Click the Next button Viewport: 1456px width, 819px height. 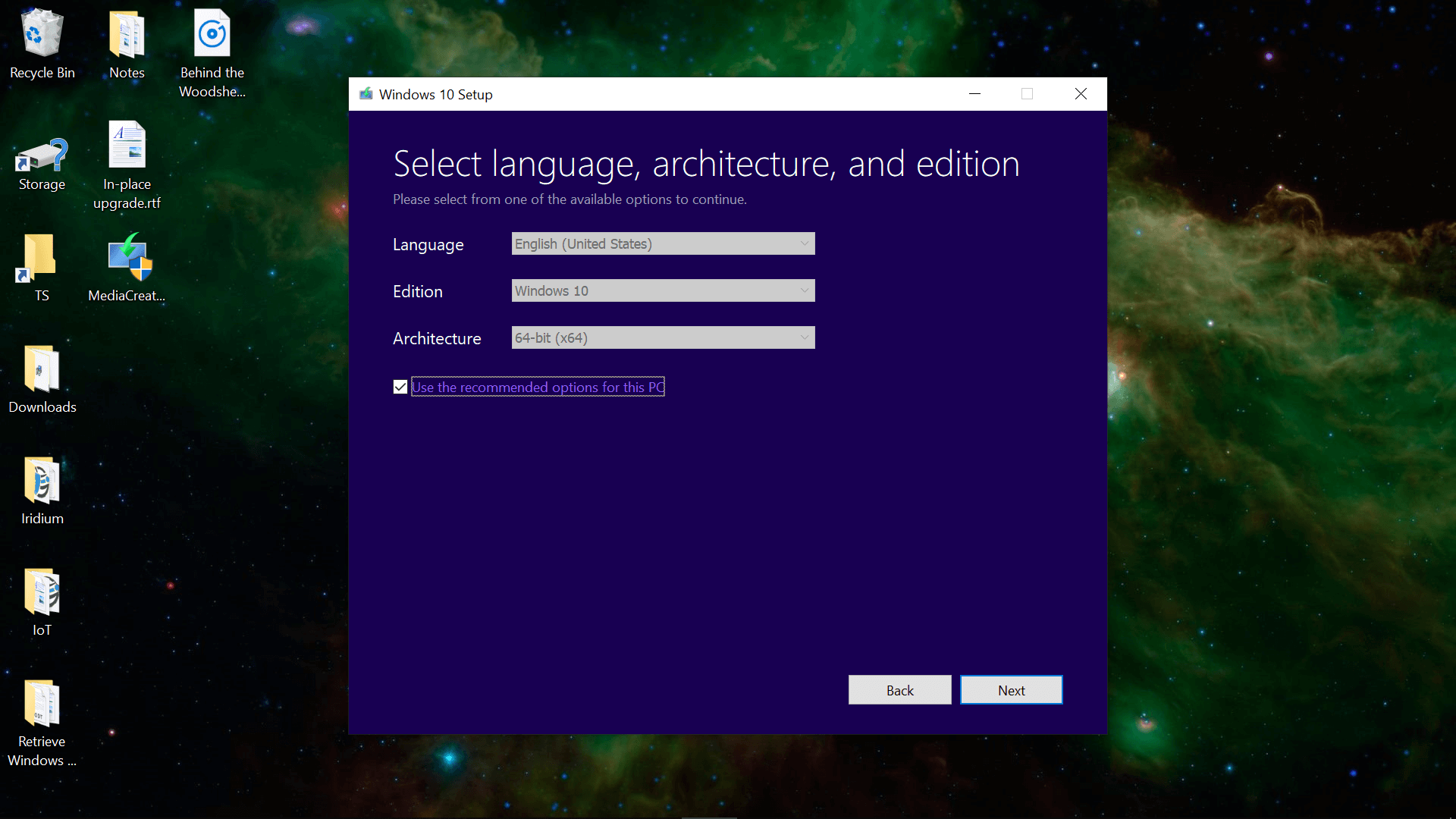(x=1011, y=690)
